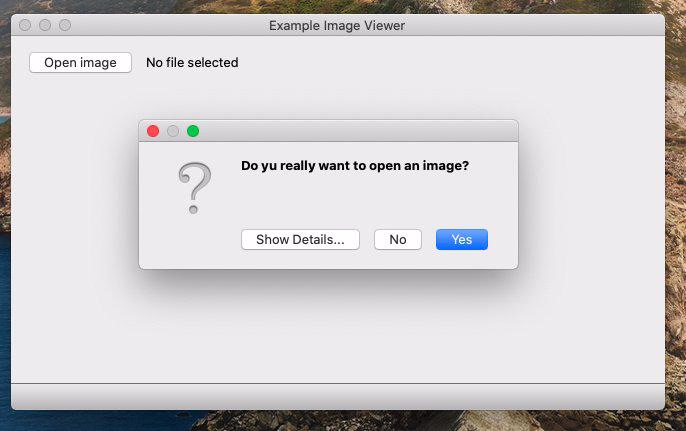
Task: Choose No in the dialog
Action: pos(398,240)
